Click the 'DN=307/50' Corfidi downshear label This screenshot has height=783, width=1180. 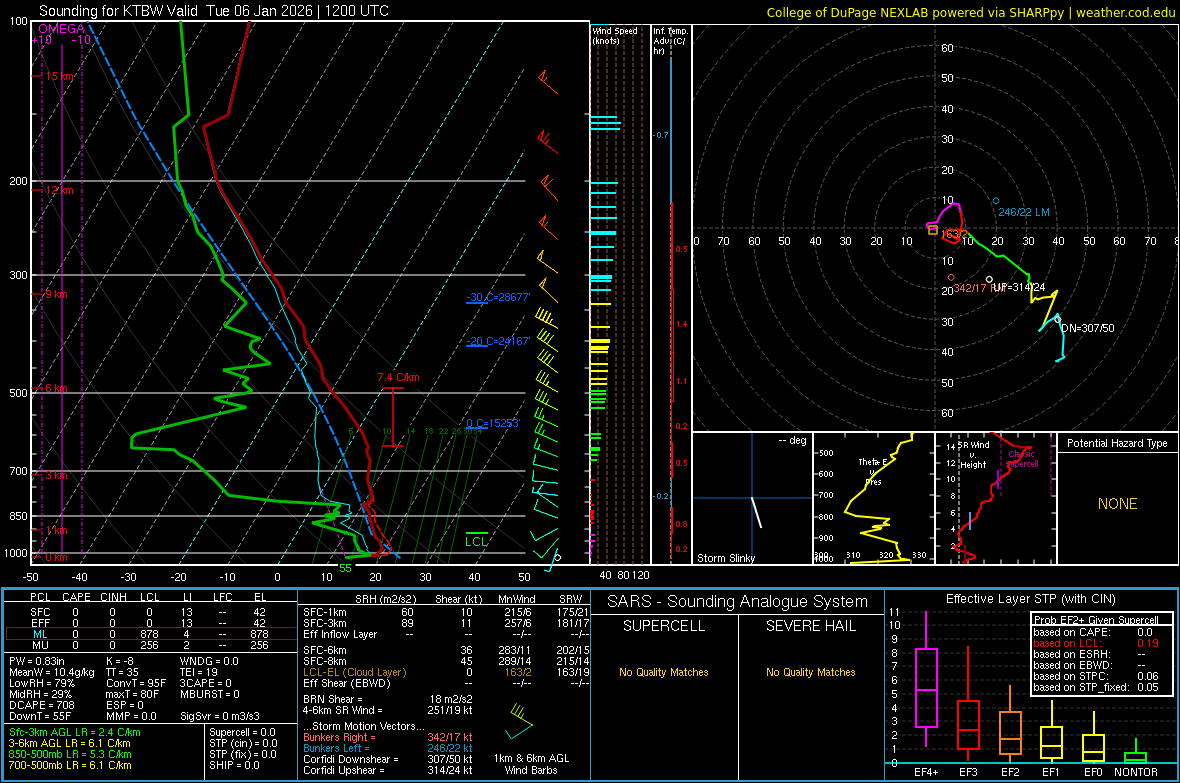point(1087,328)
